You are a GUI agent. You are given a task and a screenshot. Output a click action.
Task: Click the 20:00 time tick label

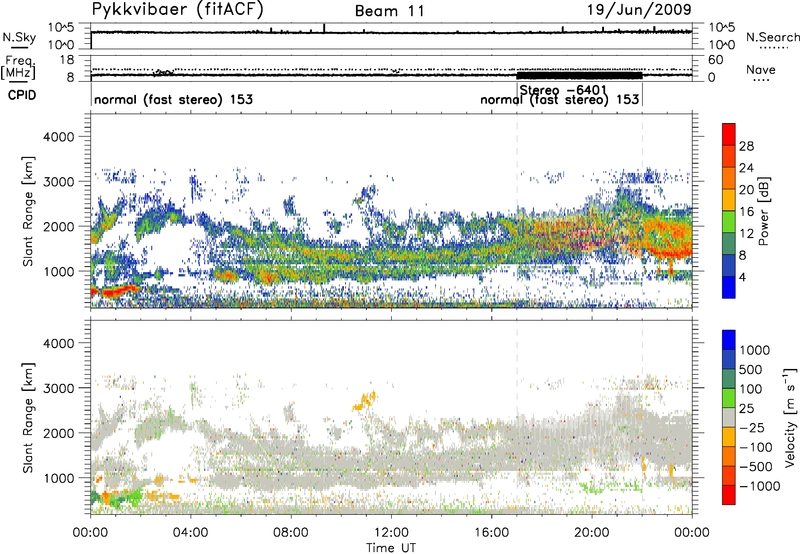pos(591,533)
